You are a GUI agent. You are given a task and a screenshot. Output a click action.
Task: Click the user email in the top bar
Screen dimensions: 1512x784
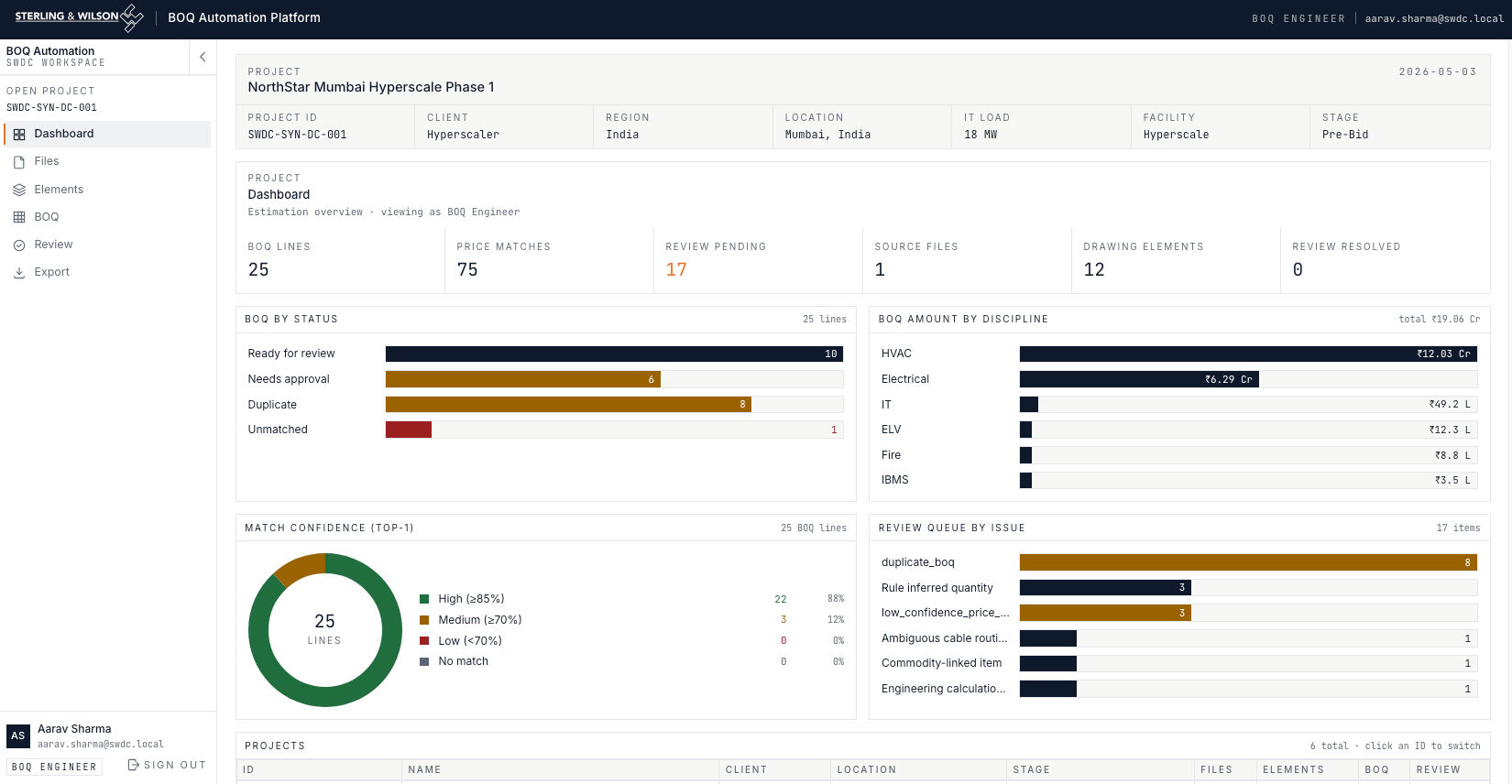click(1434, 18)
